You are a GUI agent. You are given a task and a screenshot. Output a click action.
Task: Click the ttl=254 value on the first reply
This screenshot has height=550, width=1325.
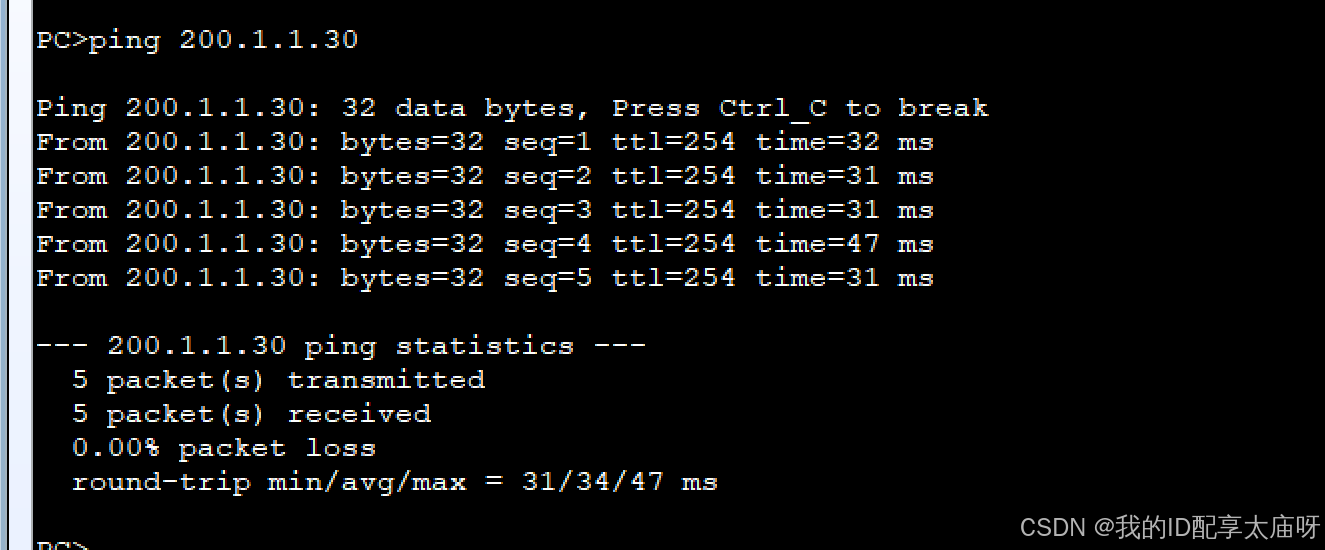673,142
